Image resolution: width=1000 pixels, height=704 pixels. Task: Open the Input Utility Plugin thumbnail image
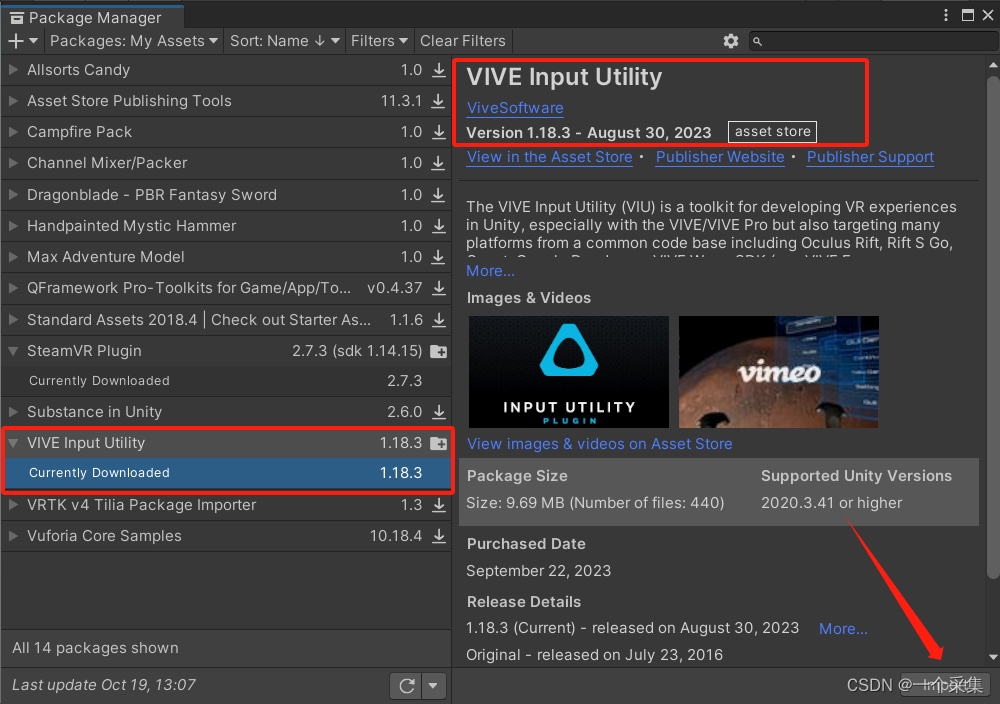(x=569, y=372)
